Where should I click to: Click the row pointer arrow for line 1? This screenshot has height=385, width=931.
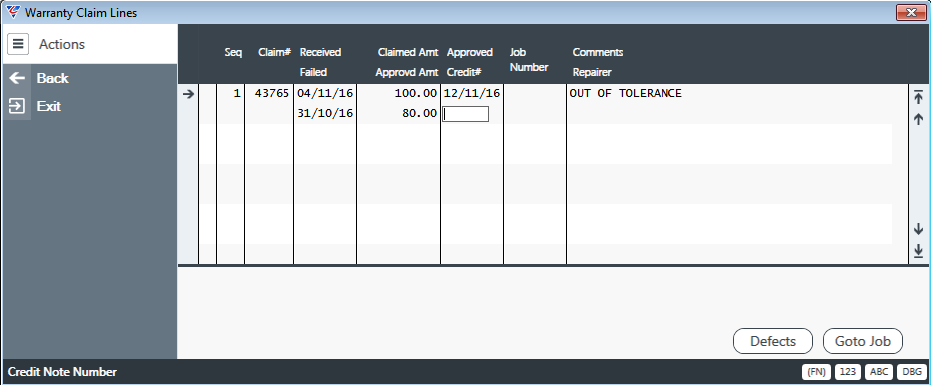click(188, 94)
